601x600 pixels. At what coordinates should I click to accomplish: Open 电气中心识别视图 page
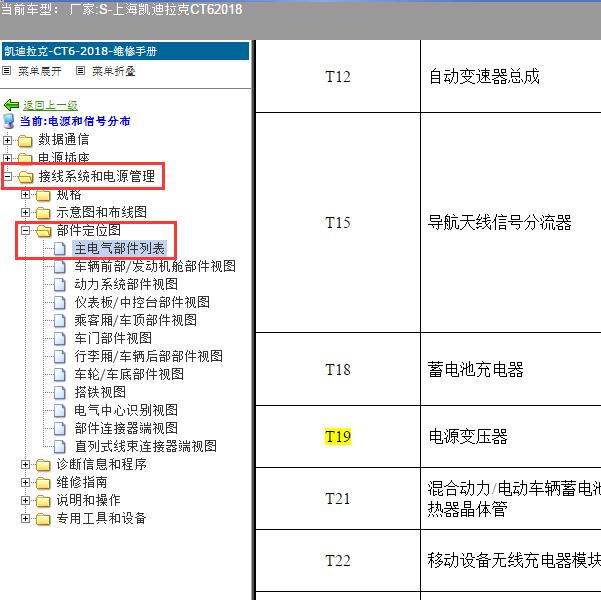[x=126, y=410]
